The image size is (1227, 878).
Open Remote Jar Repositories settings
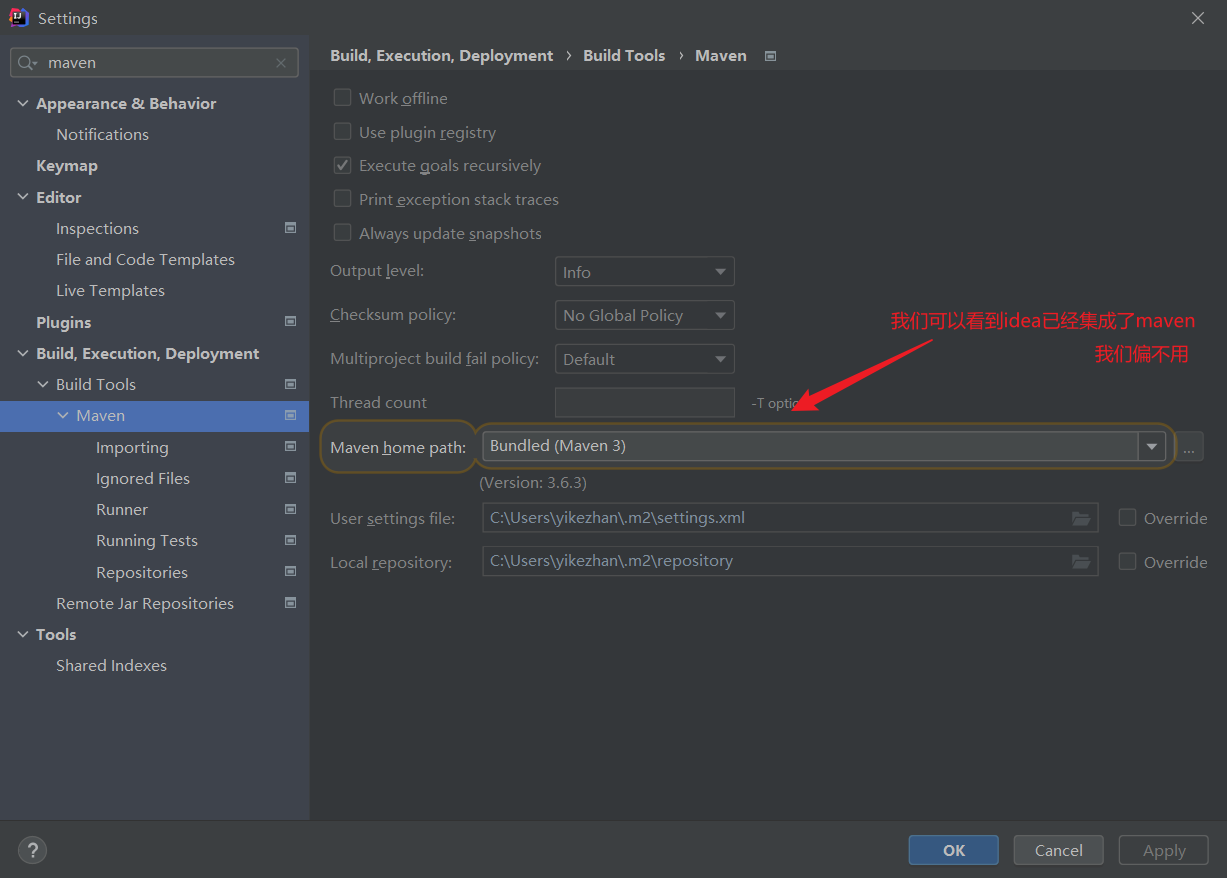click(x=145, y=603)
